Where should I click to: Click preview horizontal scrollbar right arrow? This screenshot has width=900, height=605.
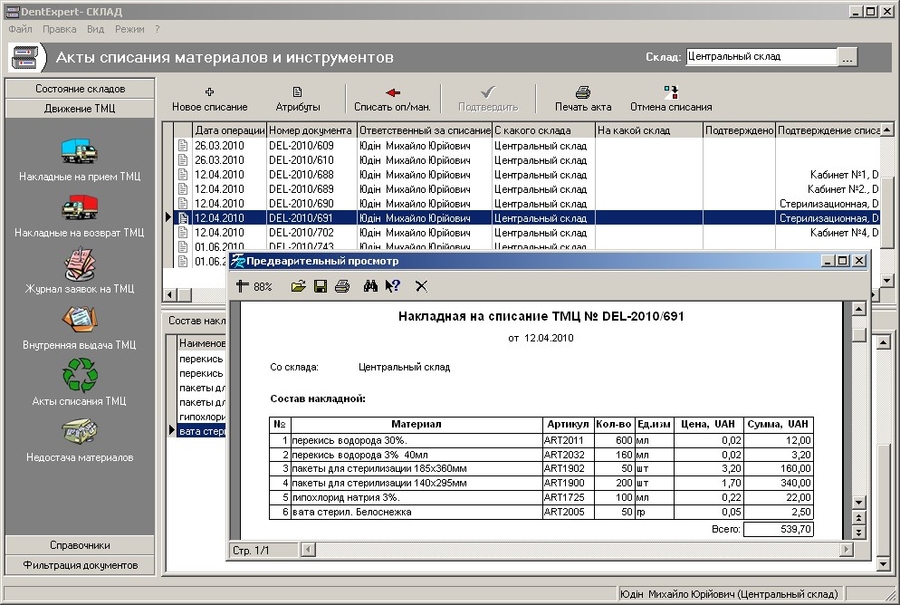coord(846,550)
